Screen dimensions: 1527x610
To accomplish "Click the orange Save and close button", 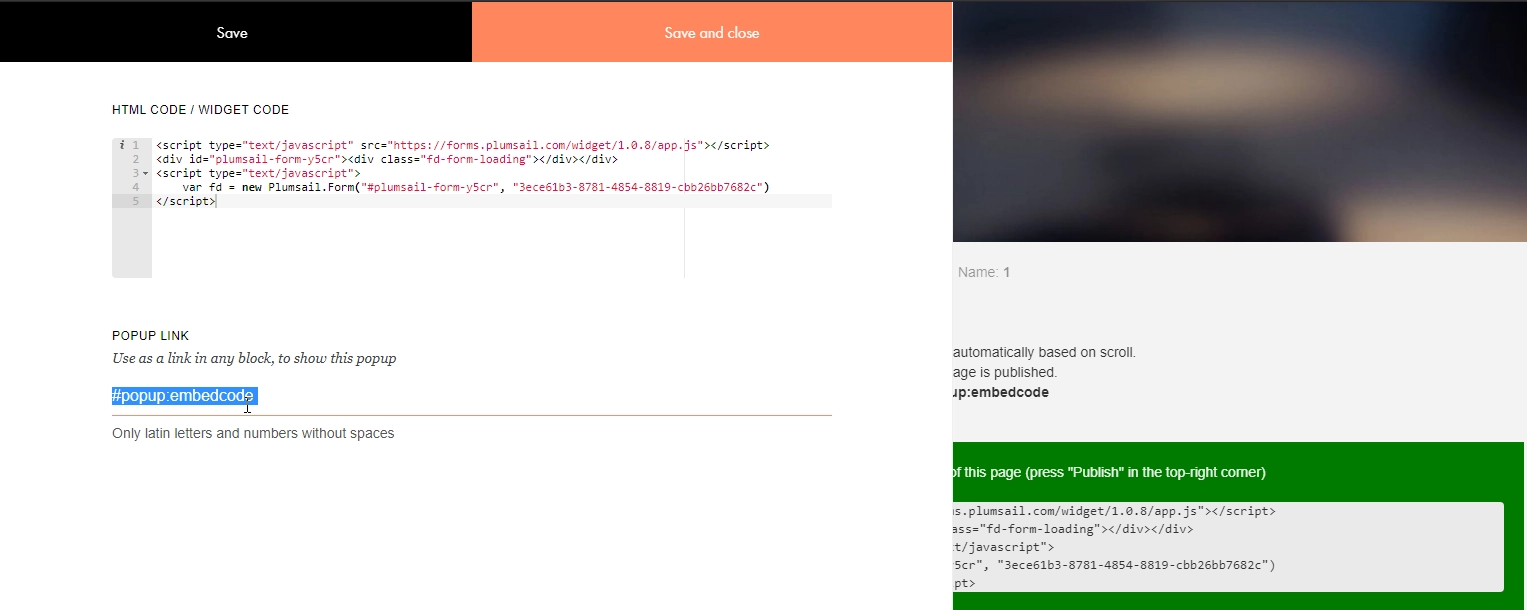I will click(712, 33).
